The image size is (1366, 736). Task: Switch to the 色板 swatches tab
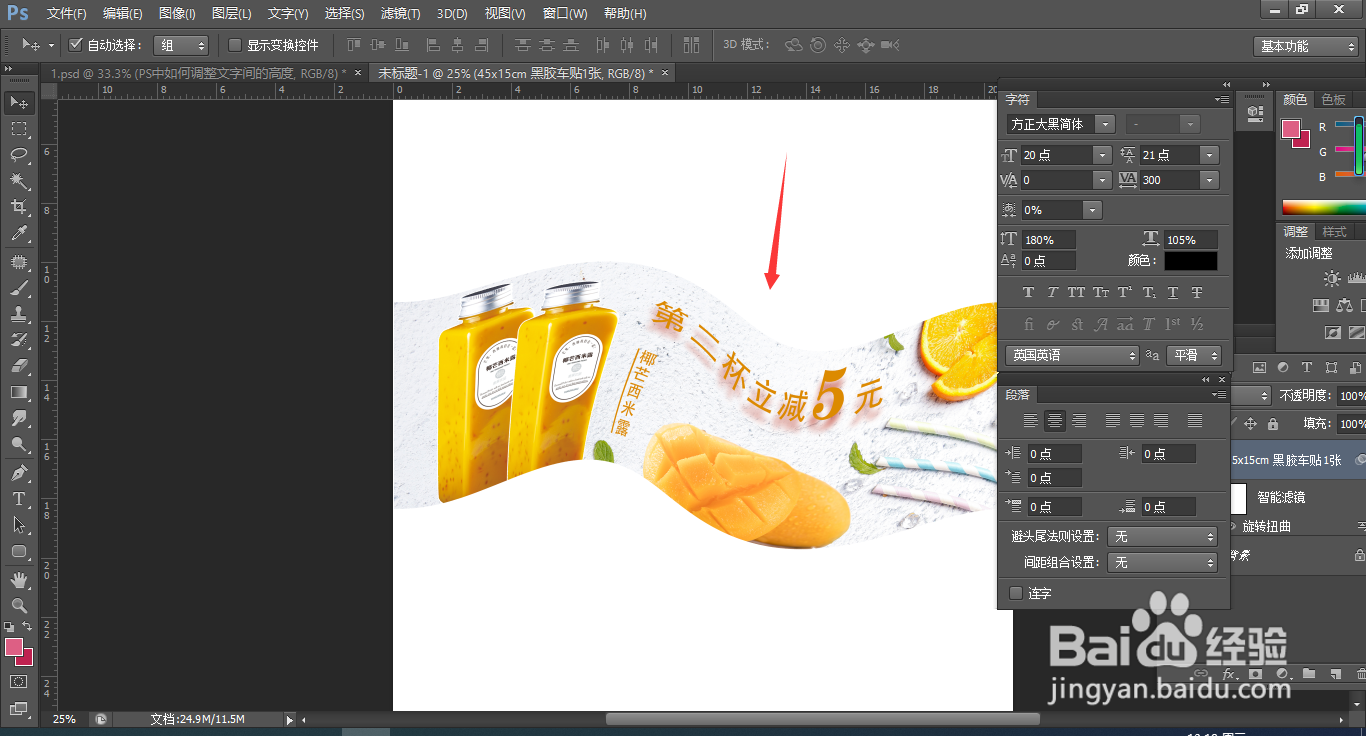pyautogui.click(x=1334, y=99)
